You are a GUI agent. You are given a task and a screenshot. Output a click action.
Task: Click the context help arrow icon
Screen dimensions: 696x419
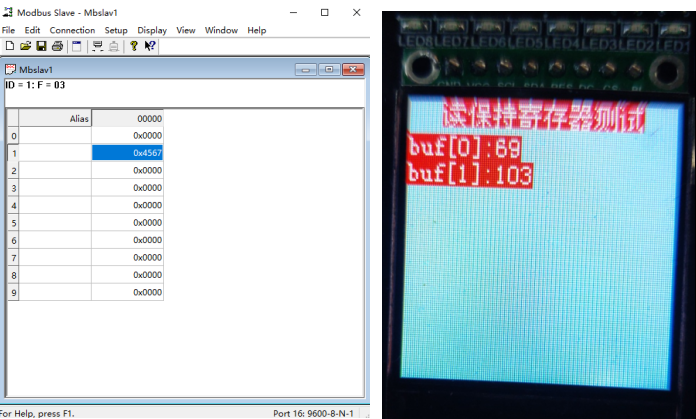[x=150, y=46]
